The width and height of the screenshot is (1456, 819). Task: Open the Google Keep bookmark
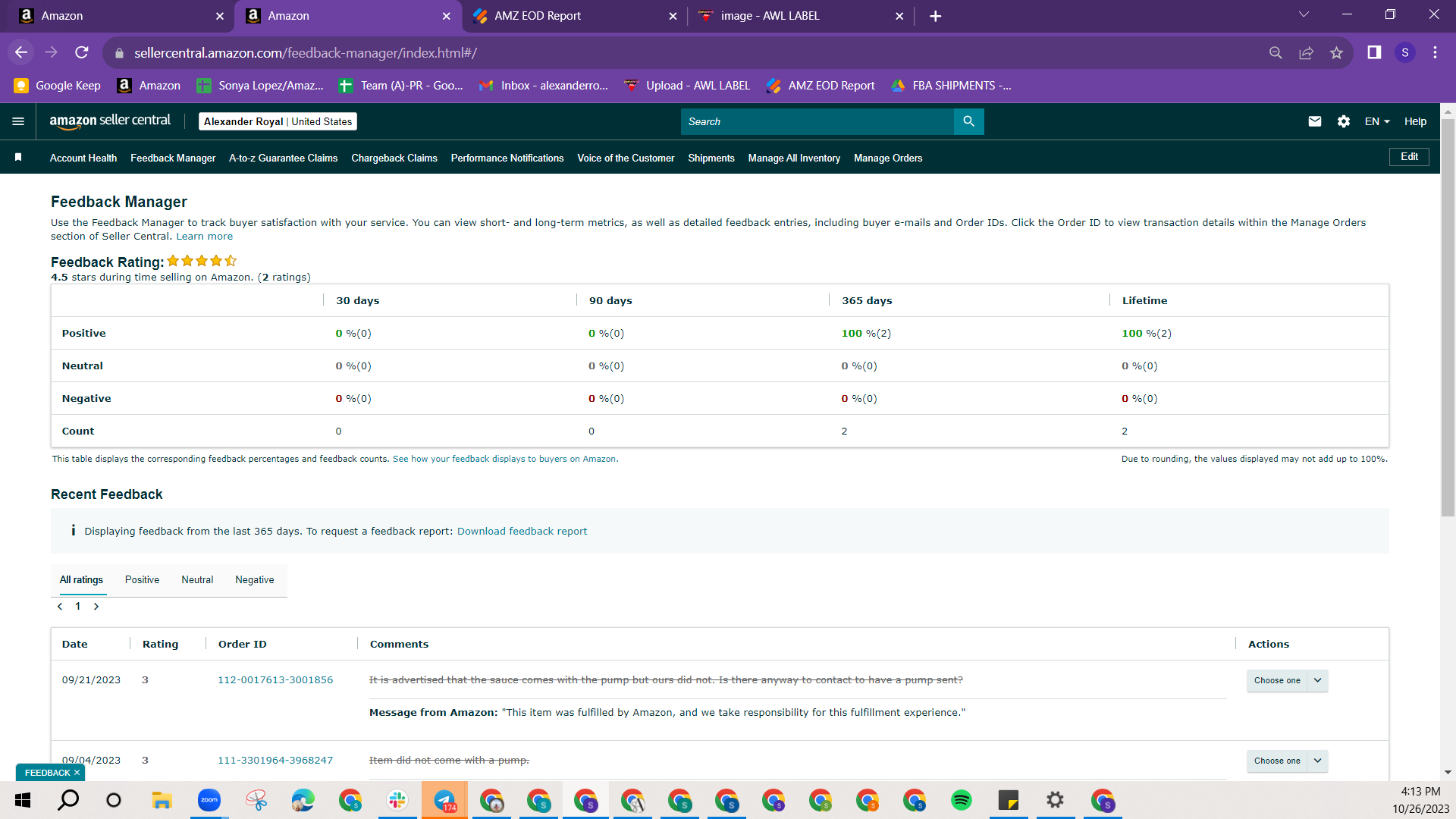(x=58, y=86)
